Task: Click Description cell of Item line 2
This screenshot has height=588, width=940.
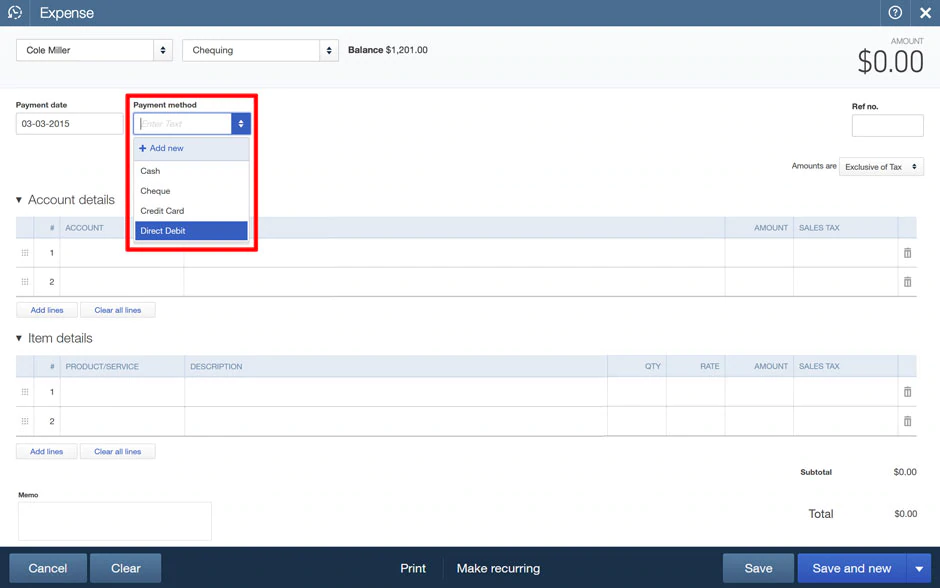Action: 396,421
